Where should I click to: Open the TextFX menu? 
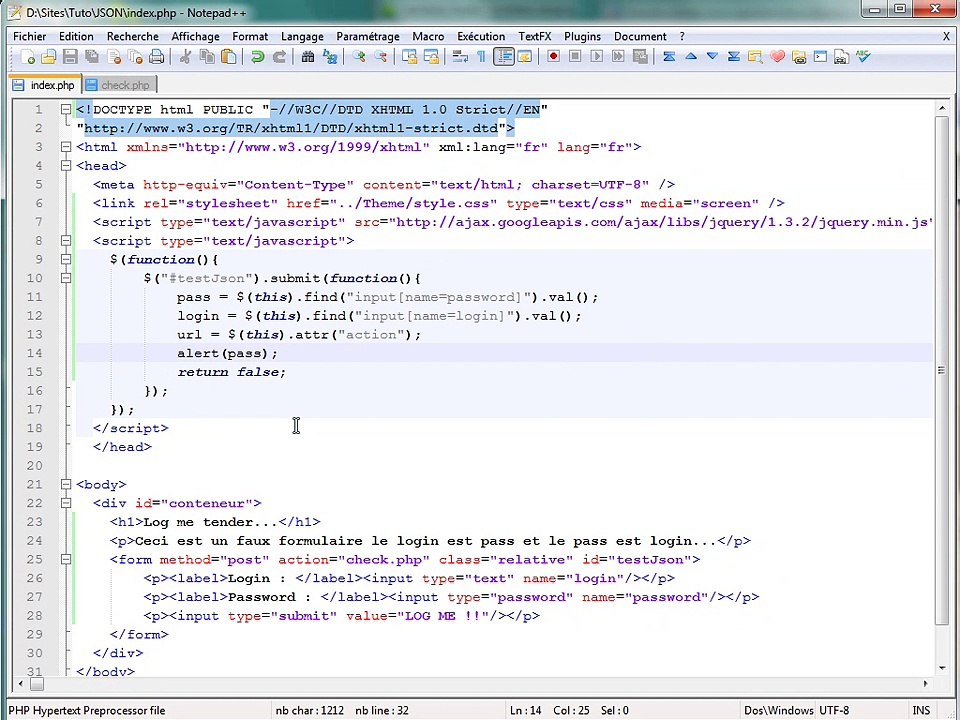(534, 36)
